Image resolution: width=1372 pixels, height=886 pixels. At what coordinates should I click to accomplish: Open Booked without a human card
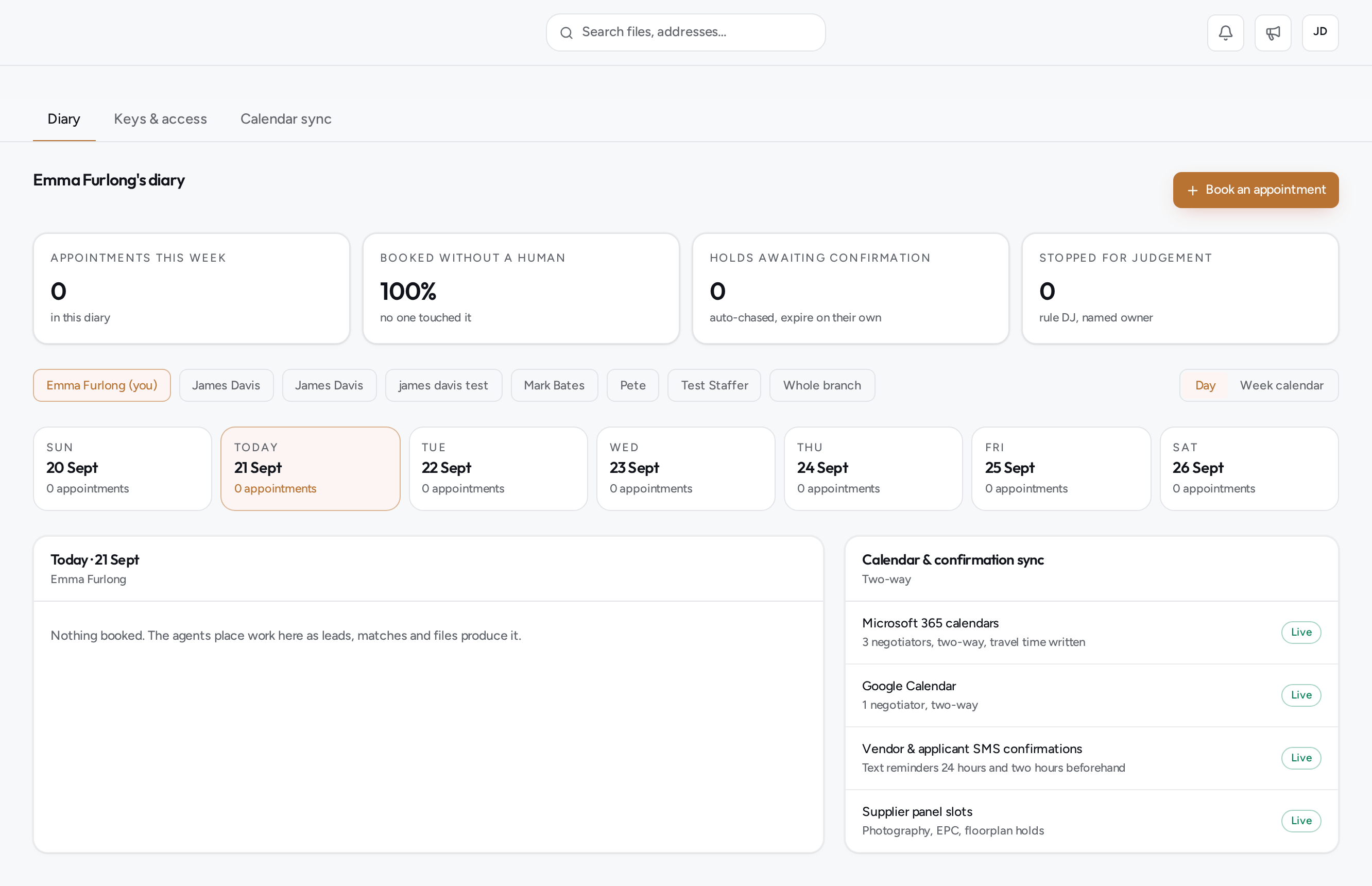tap(521, 288)
